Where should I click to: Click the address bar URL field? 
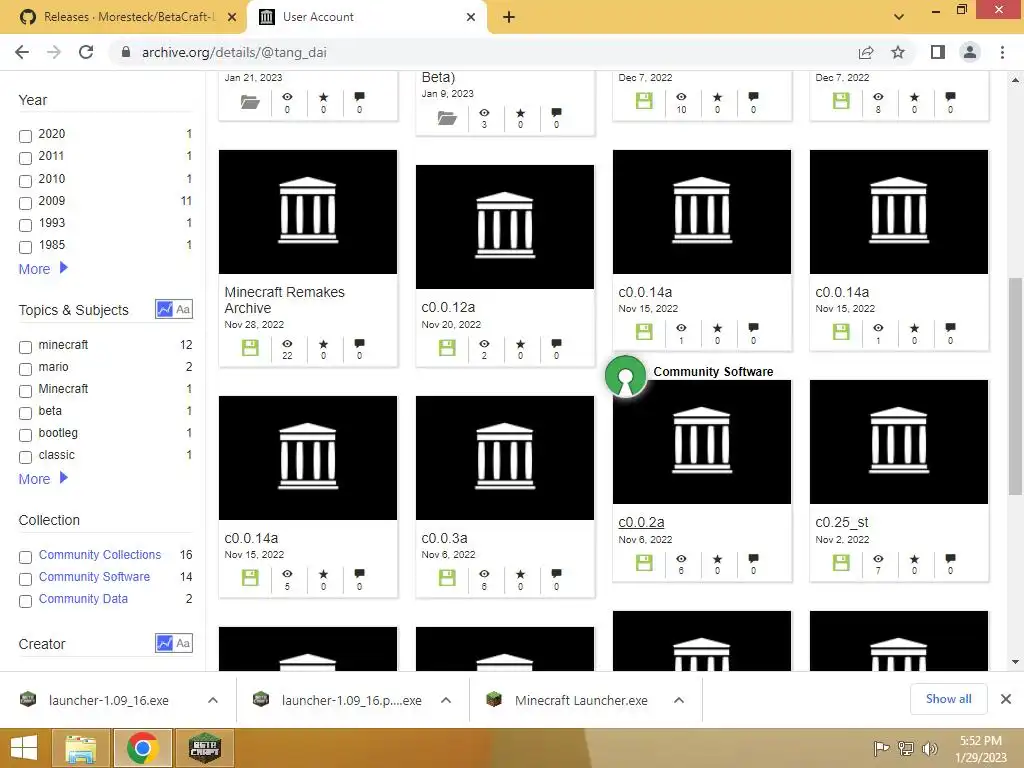(x=483, y=52)
